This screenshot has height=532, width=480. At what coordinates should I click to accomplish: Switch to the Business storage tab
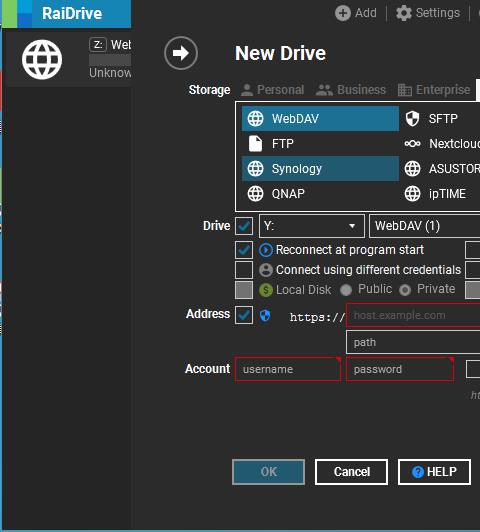pos(351,90)
